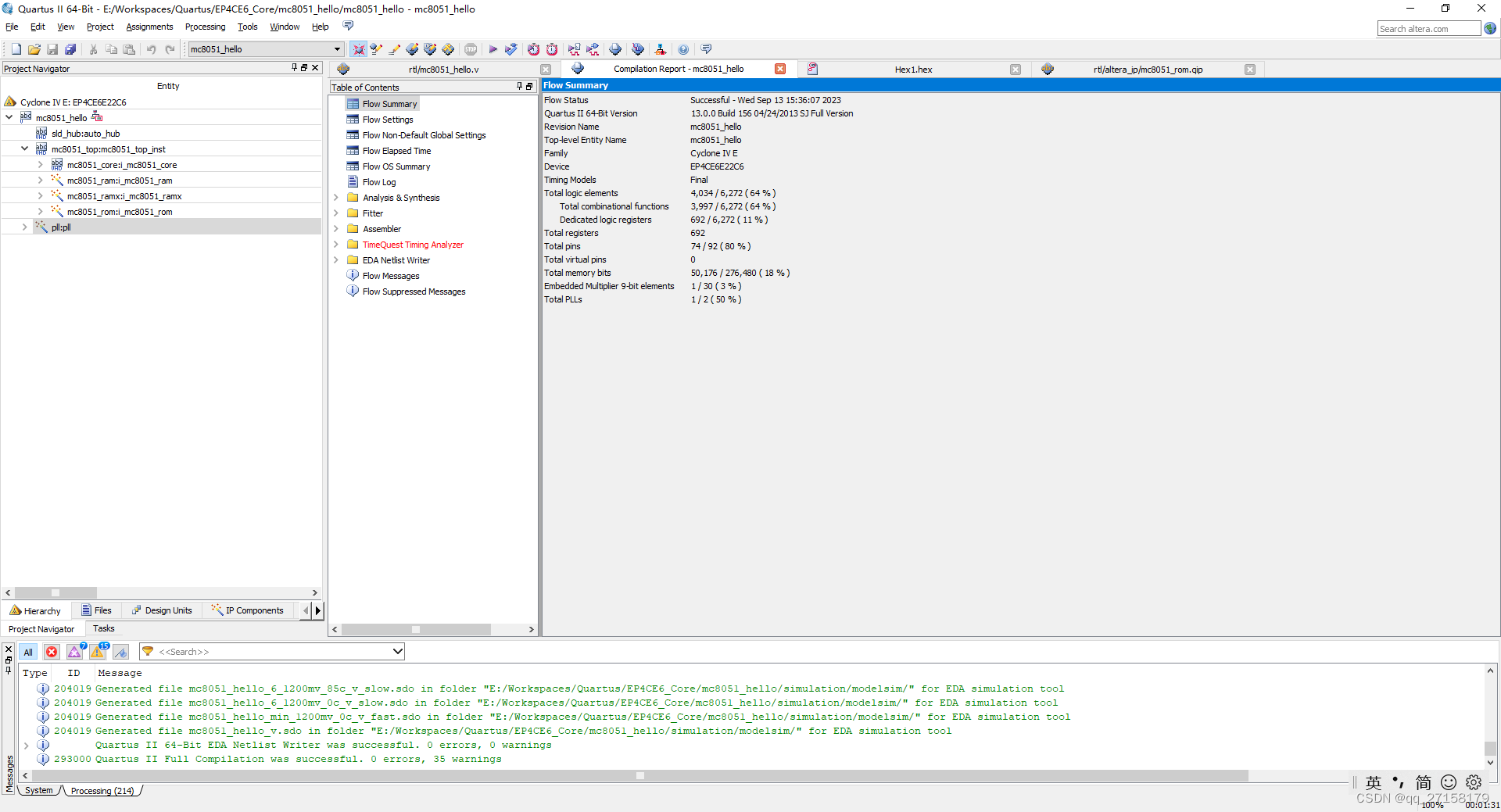Expand the pll:pll entity node

[x=24, y=227]
